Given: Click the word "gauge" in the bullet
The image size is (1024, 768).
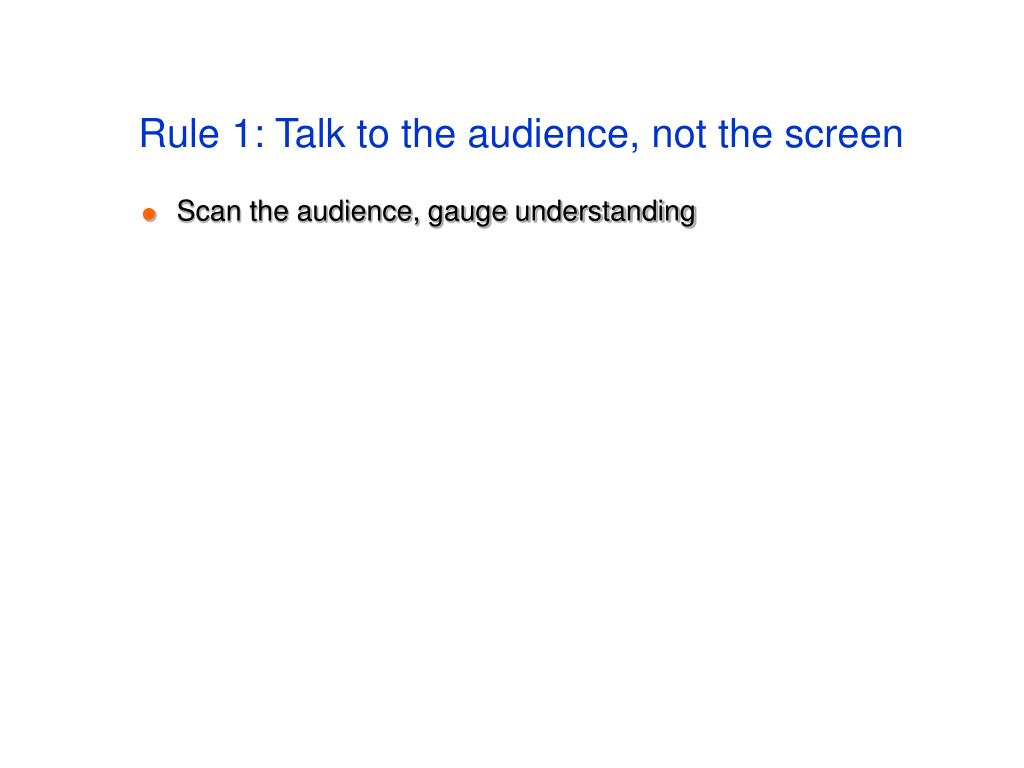Looking at the screenshot, I should (x=468, y=215).
